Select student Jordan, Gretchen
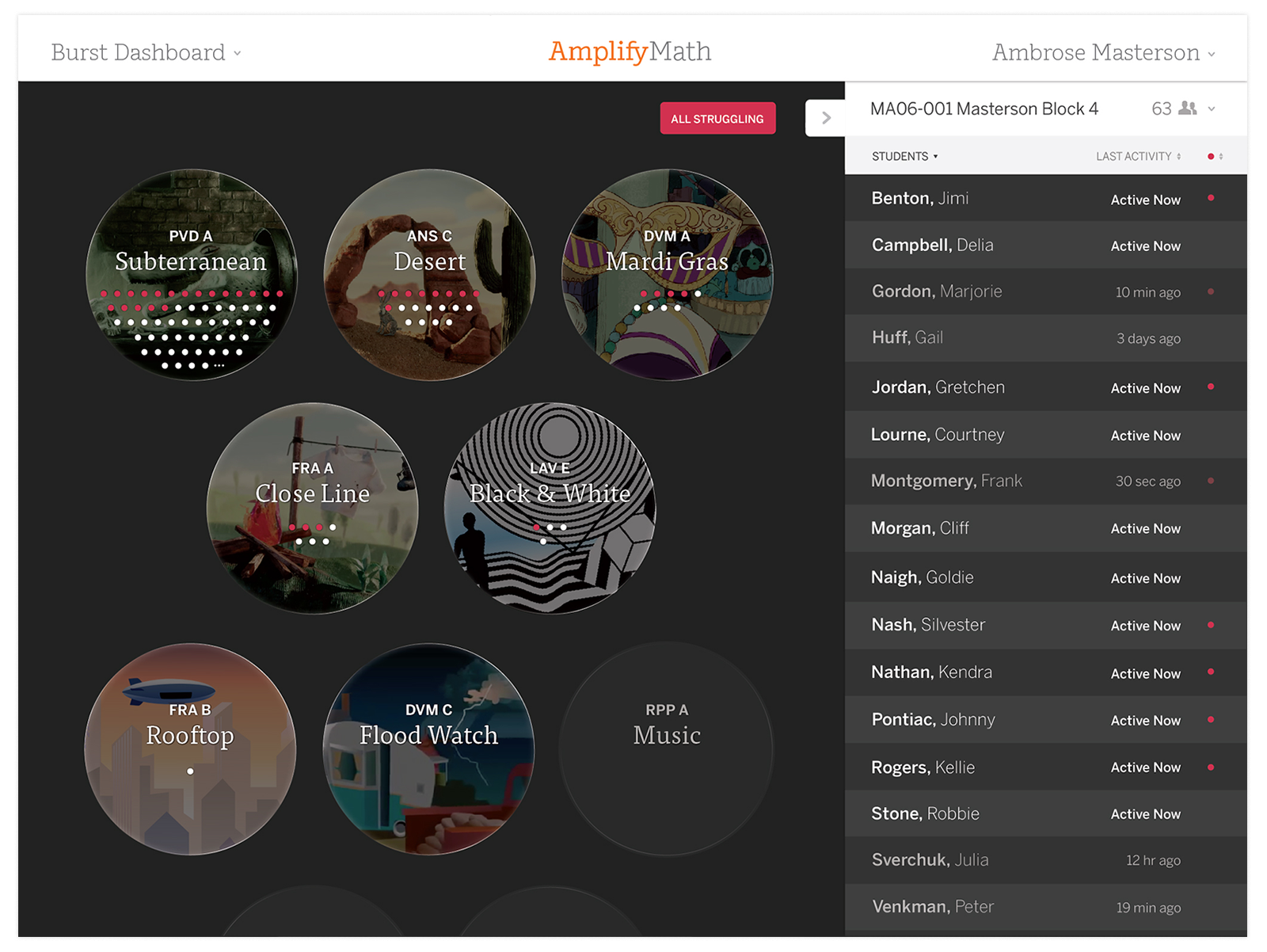 [x=1046, y=387]
